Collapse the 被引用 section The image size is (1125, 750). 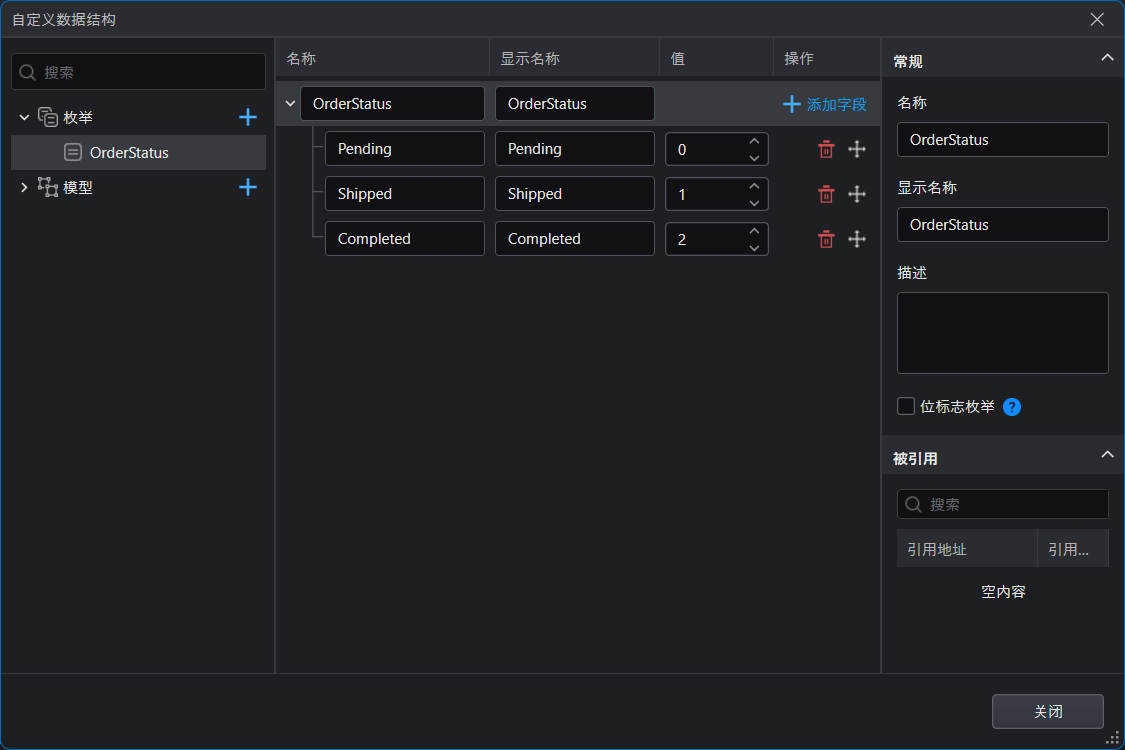[1107, 454]
